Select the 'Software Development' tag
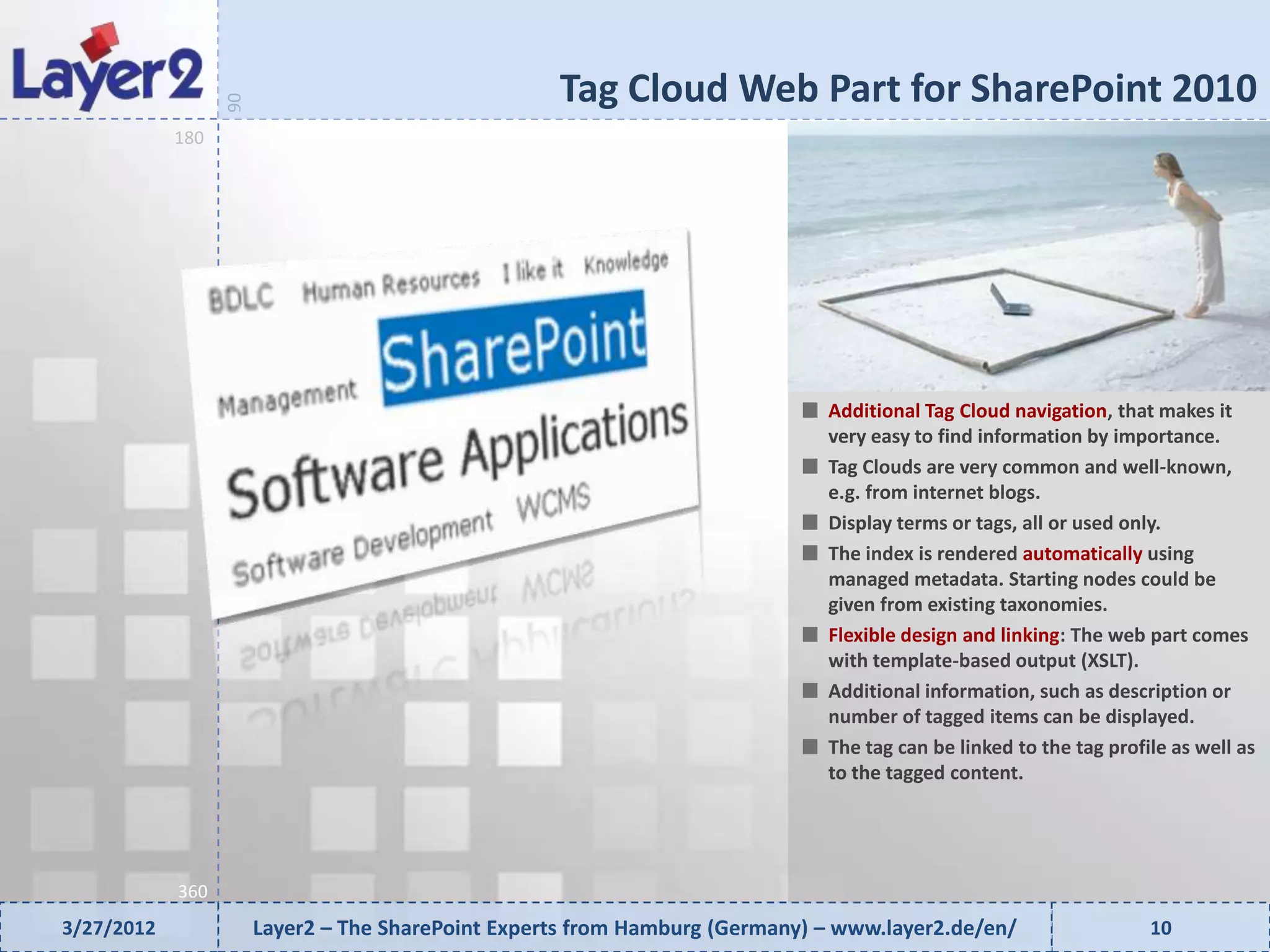 click(x=363, y=549)
